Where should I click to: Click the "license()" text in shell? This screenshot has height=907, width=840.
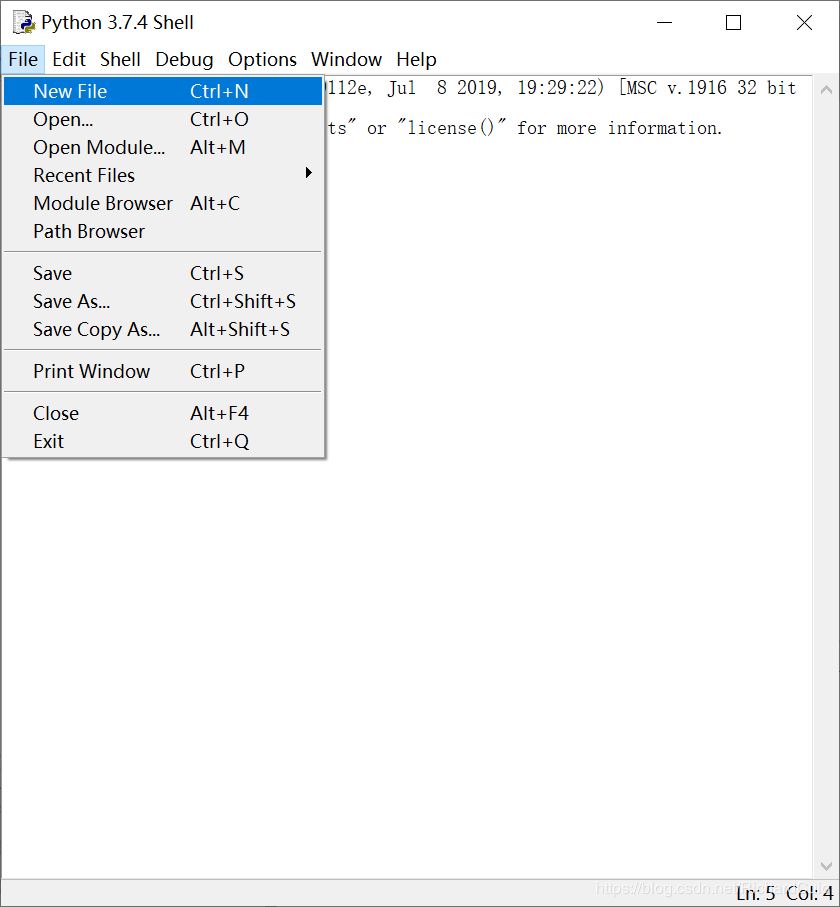(452, 127)
